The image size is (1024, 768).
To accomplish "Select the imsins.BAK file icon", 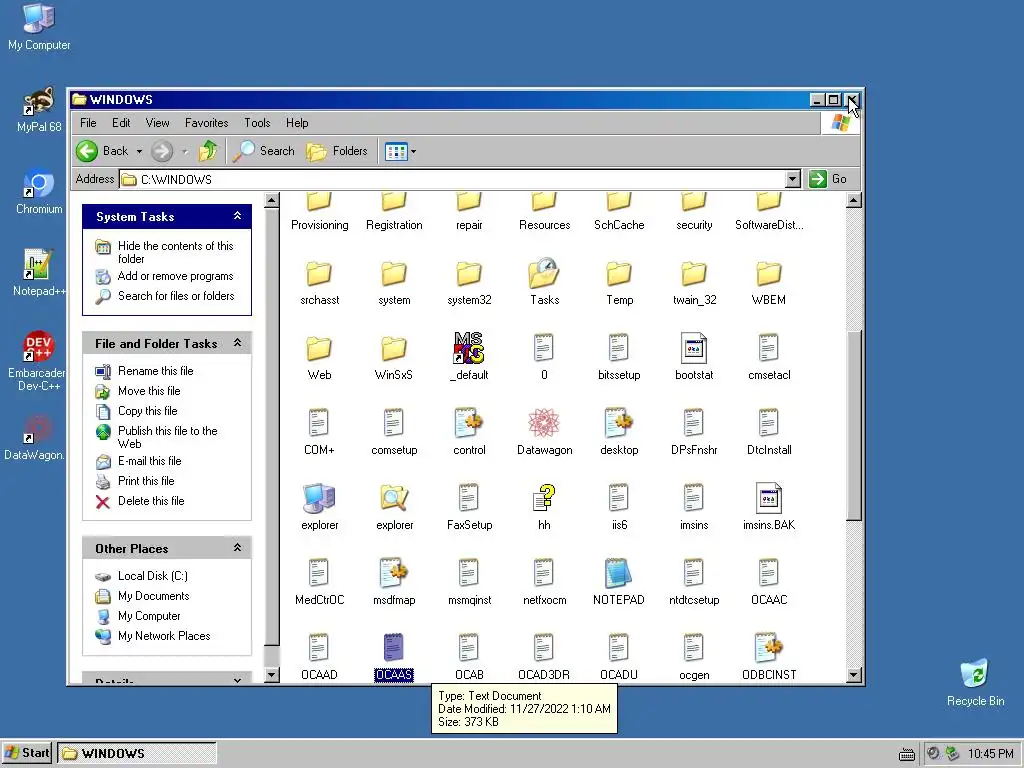I will (769, 498).
